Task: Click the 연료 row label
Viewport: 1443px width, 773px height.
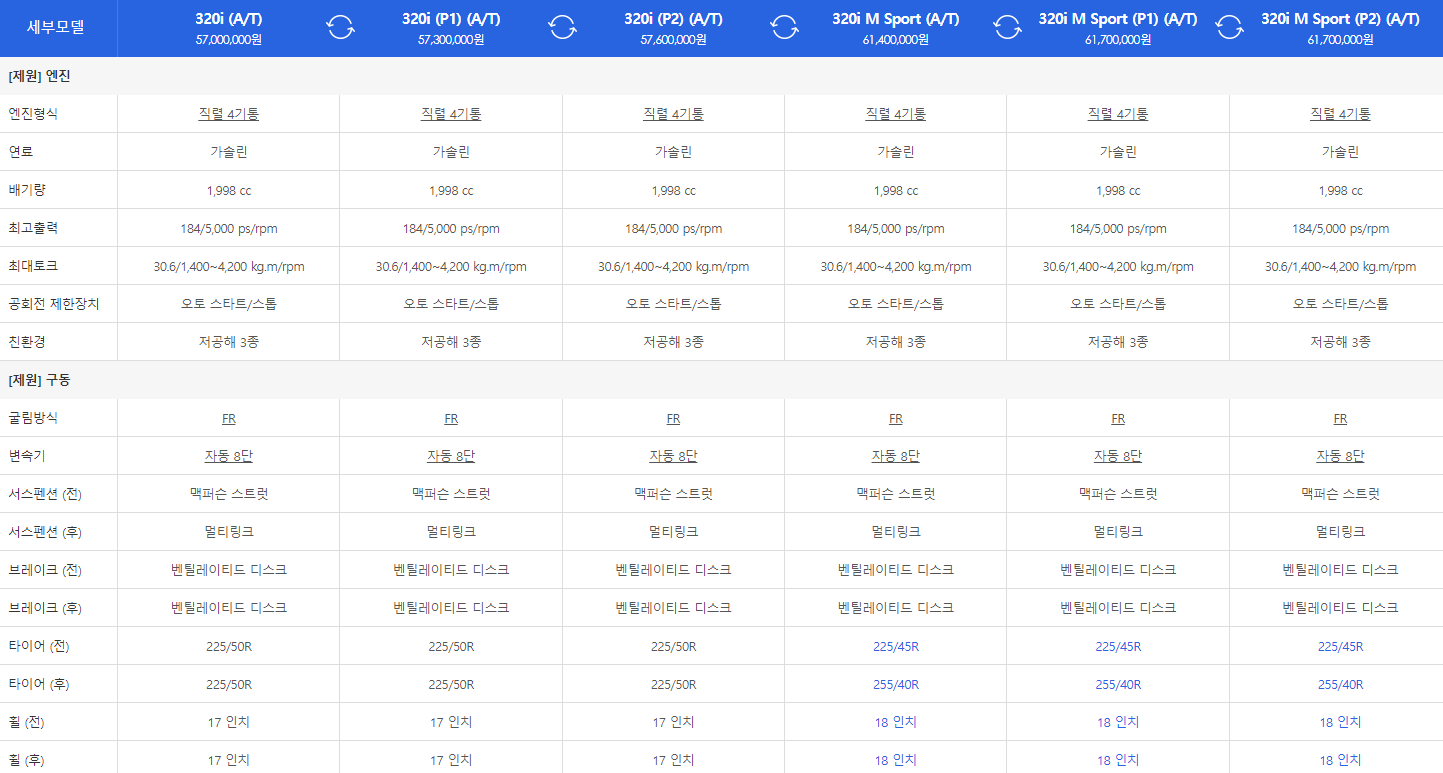Action: click(20, 152)
